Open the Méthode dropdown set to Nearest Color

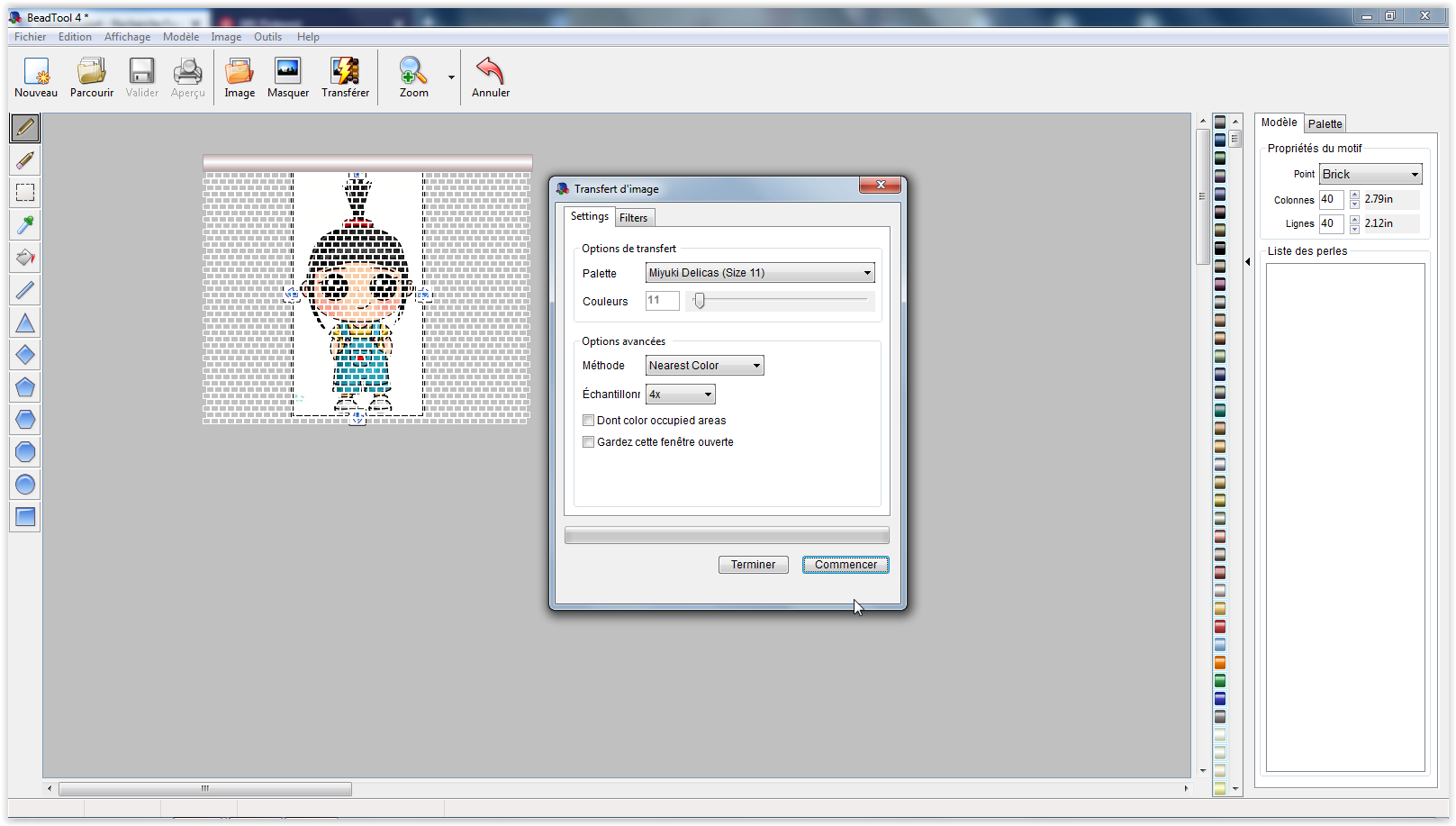click(x=703, y=365)
